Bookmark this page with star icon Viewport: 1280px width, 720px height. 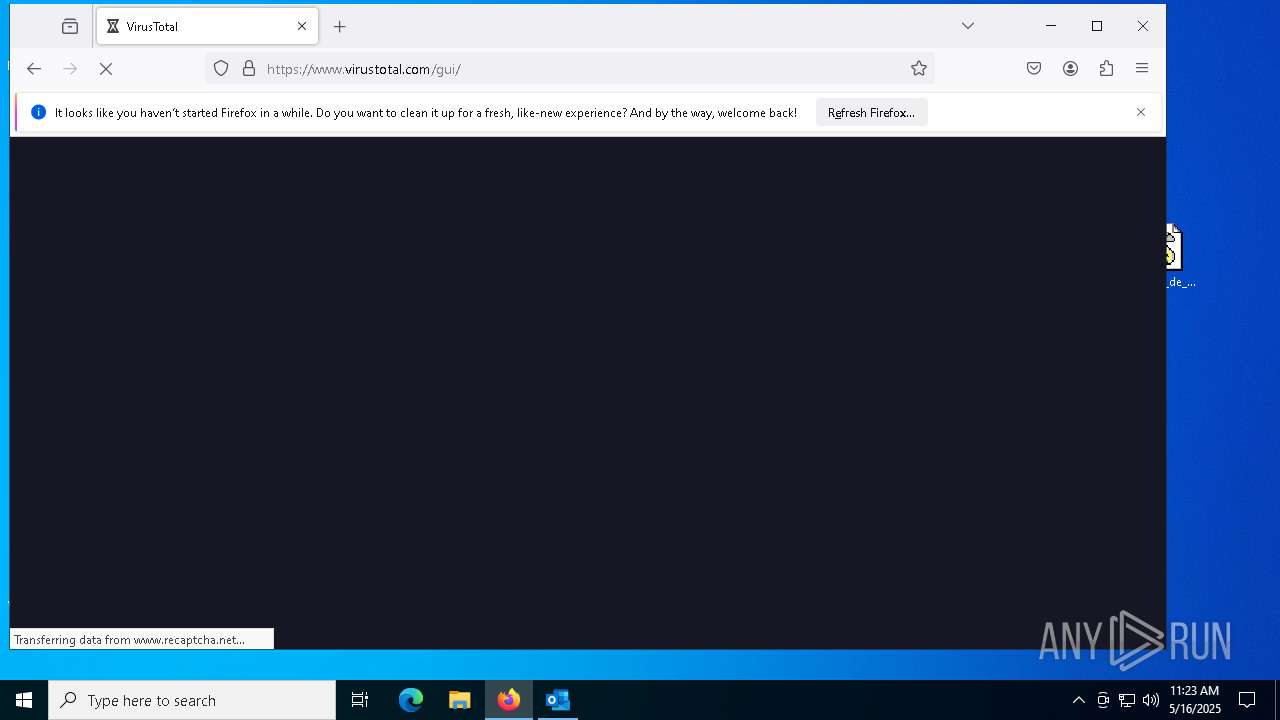click(x=919, y=69)
